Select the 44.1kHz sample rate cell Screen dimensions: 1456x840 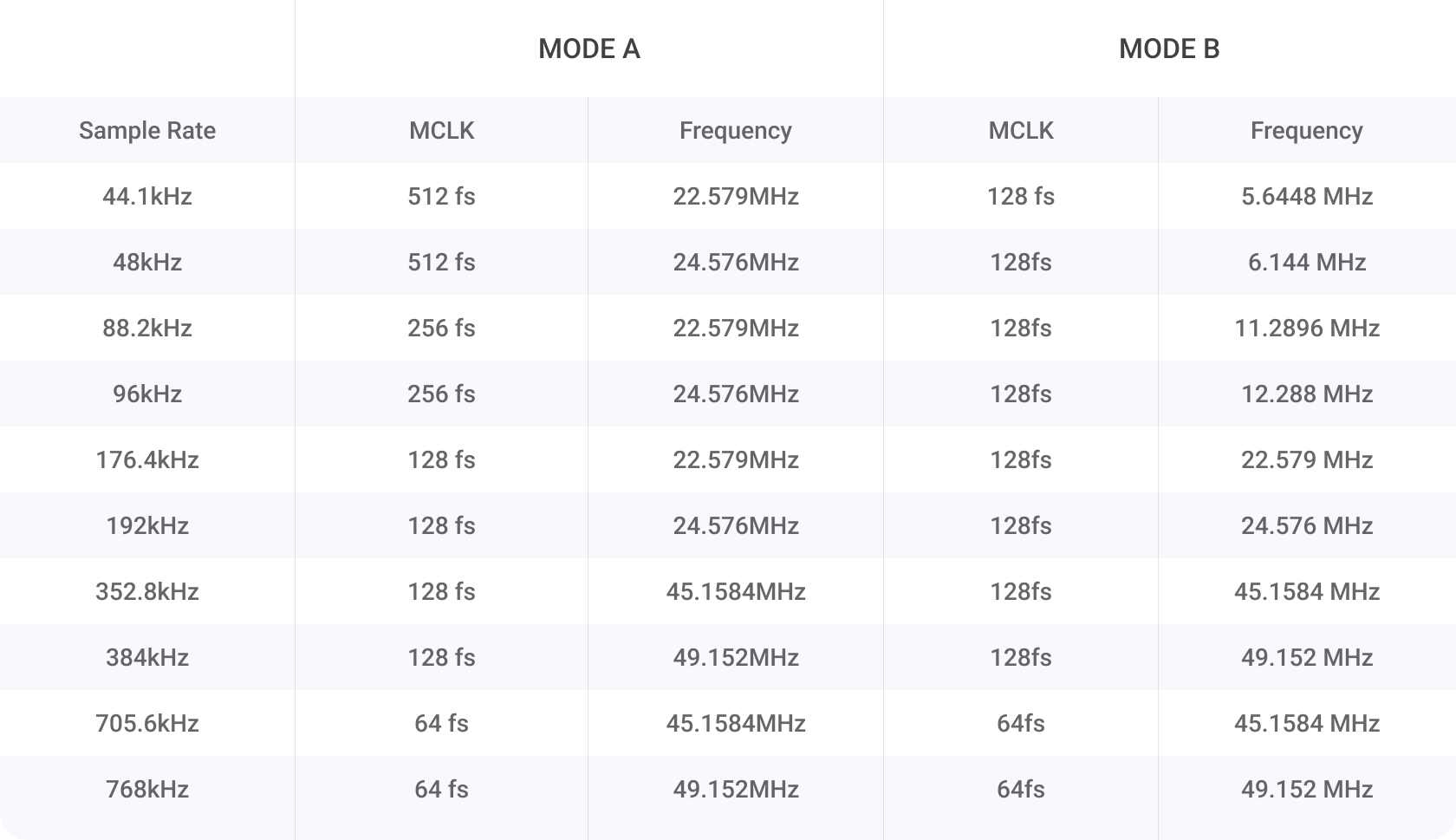[x=147, y=196]
